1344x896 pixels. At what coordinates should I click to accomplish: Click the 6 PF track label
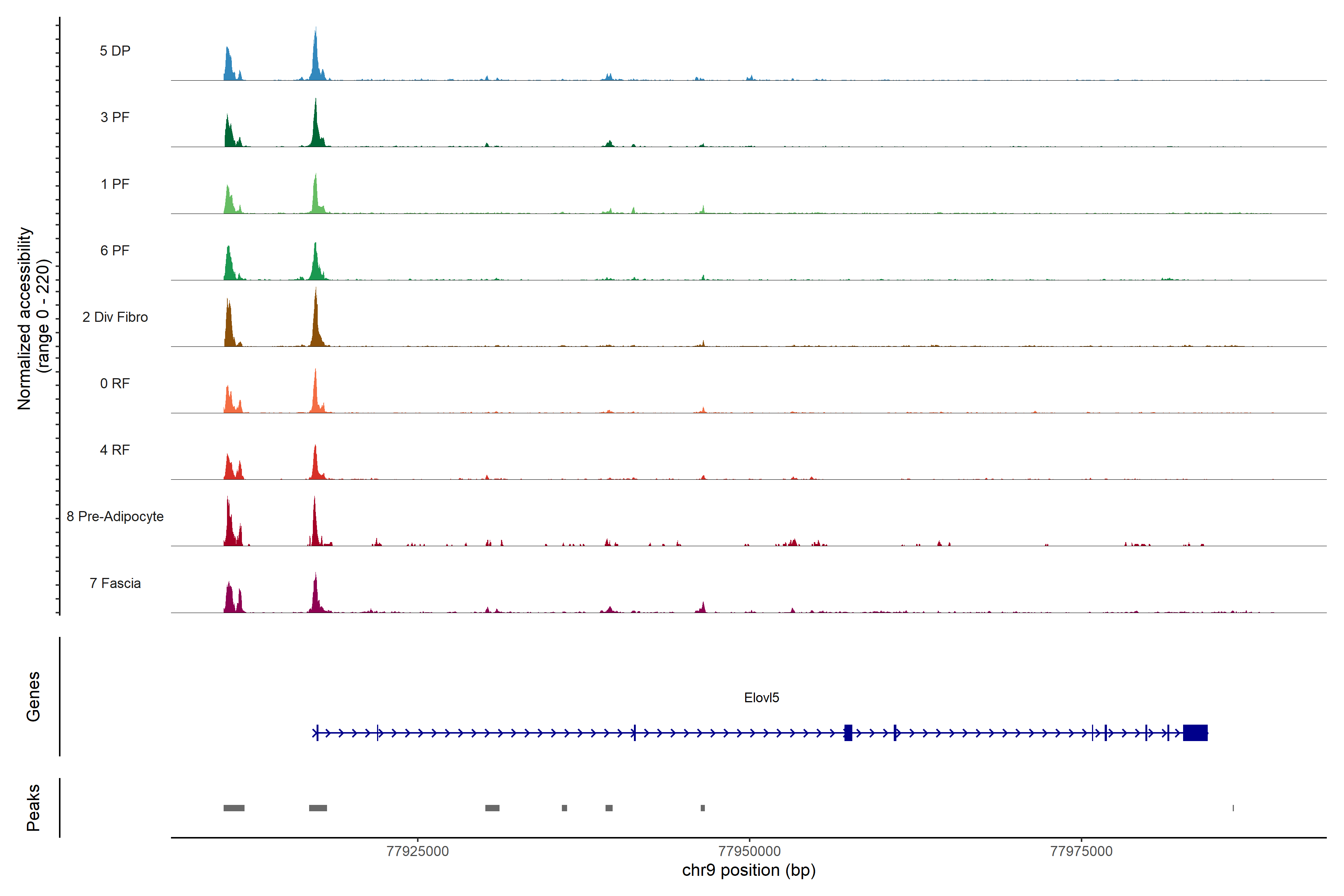pyautogui.click(x=115, y=250)
